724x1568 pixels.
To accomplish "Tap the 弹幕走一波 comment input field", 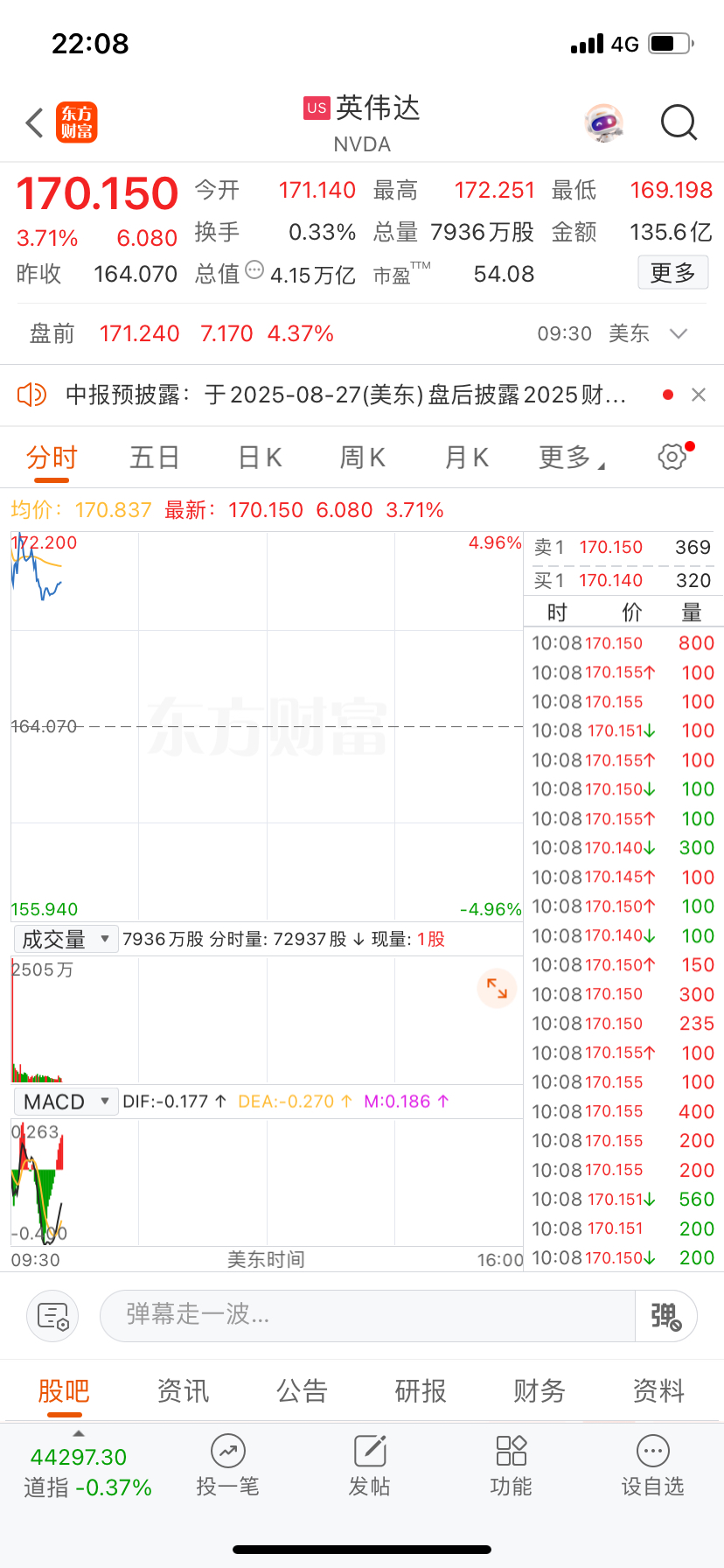I will click(367, 1315).
